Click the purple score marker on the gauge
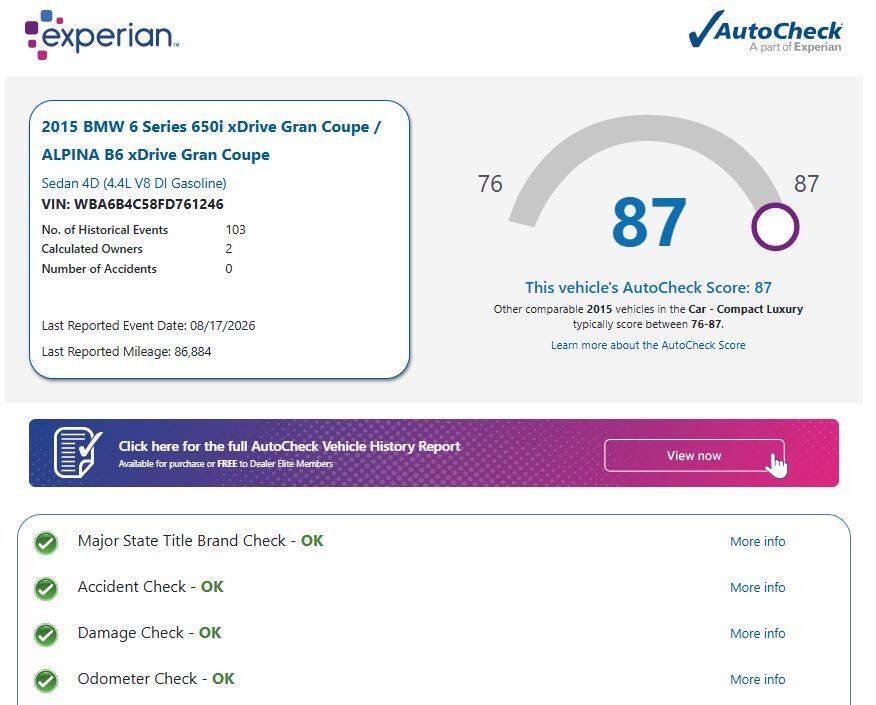Image resolution: width=876 pixels, height=705 pixels. 775,227
